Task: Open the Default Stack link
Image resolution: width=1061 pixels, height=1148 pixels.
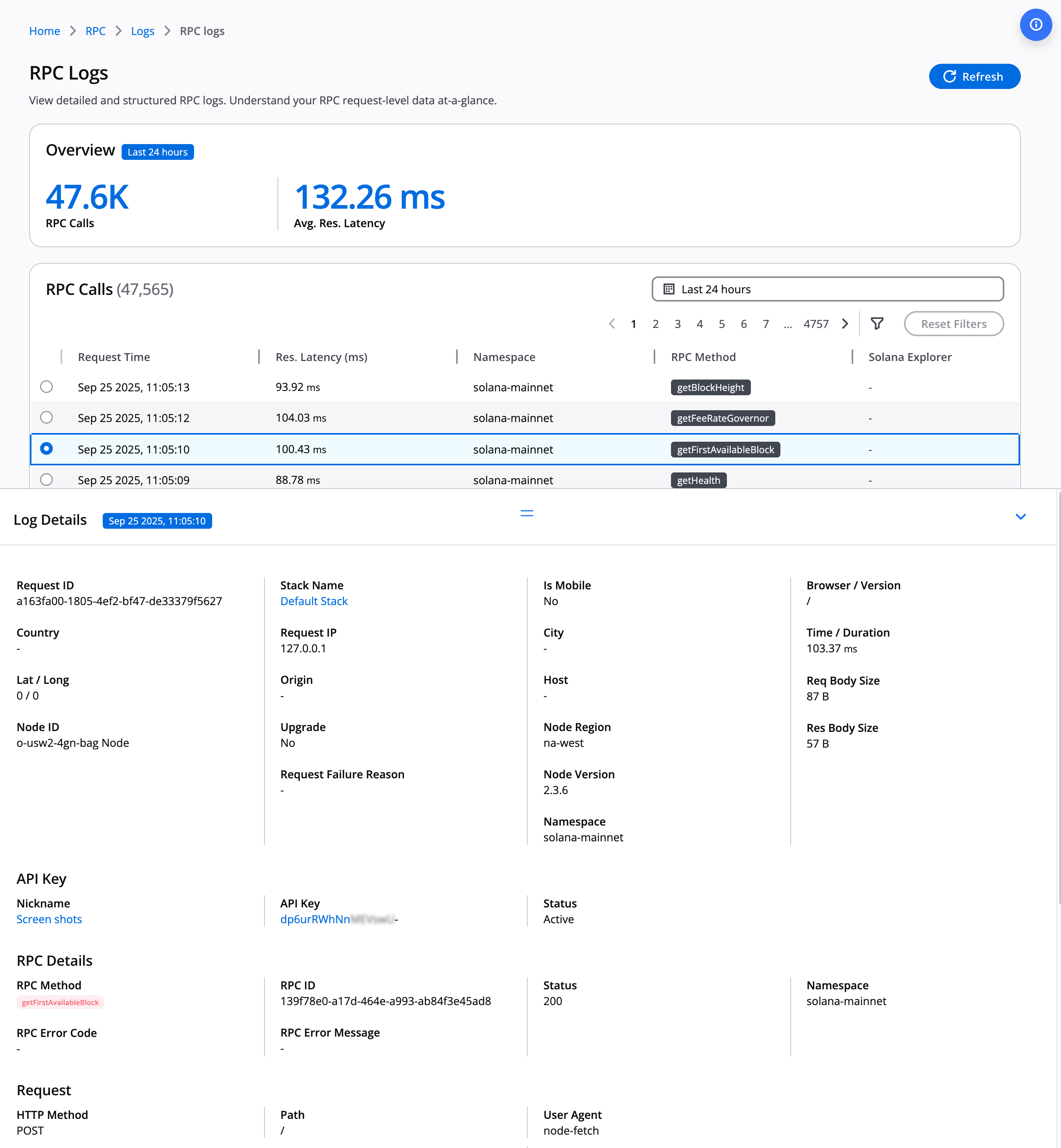Action: [314, 601]
